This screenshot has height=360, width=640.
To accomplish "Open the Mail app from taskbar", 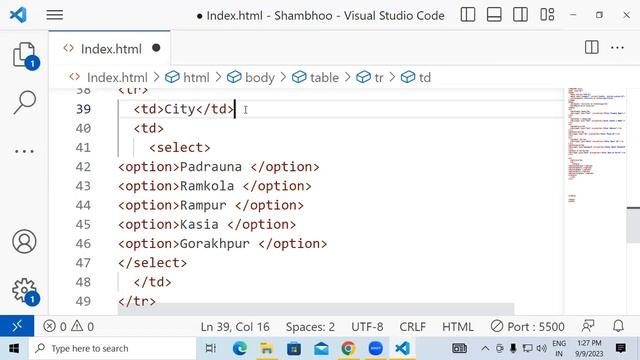I will coord(321,349).
